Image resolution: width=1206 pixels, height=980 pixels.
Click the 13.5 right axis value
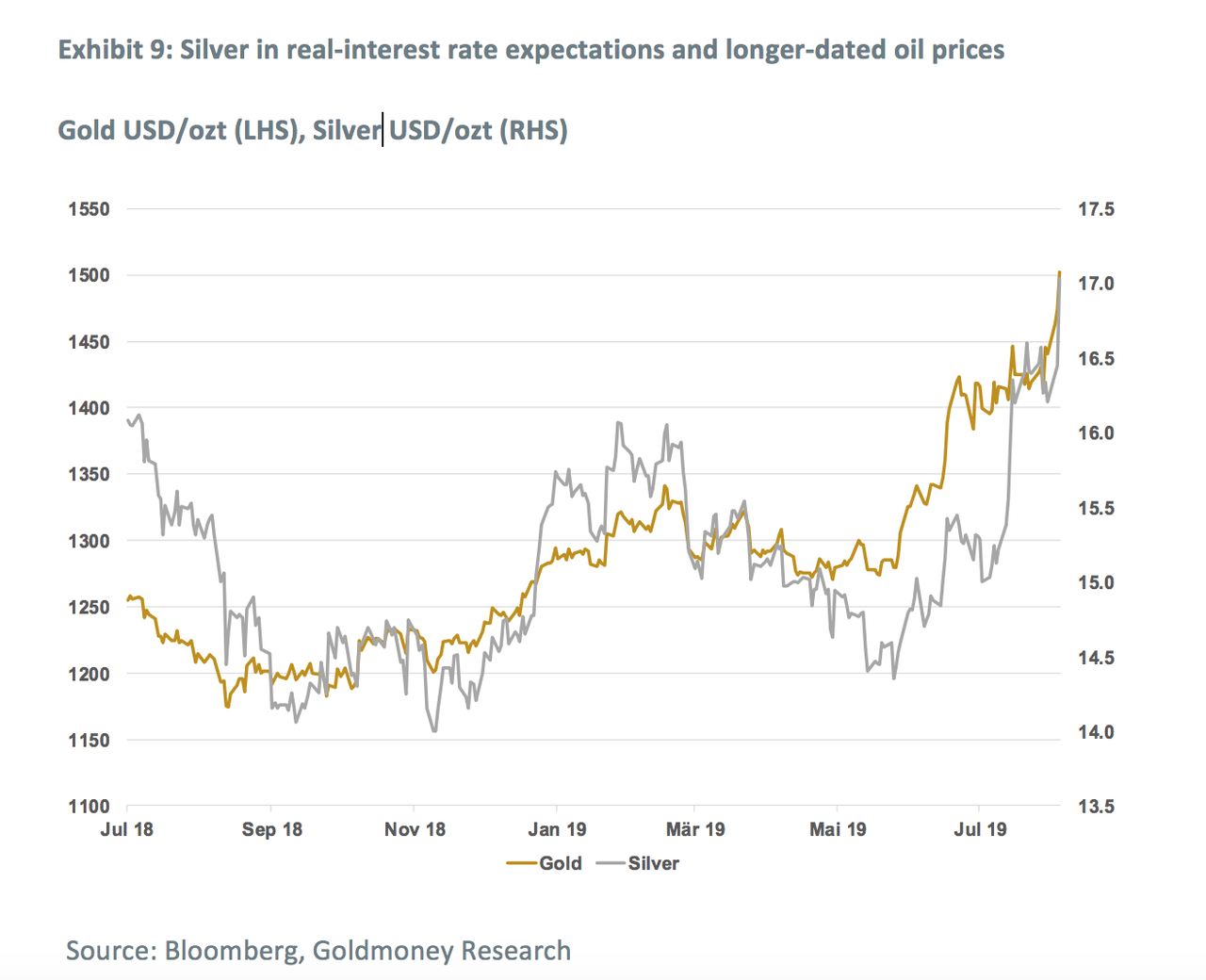[1096, 807]
